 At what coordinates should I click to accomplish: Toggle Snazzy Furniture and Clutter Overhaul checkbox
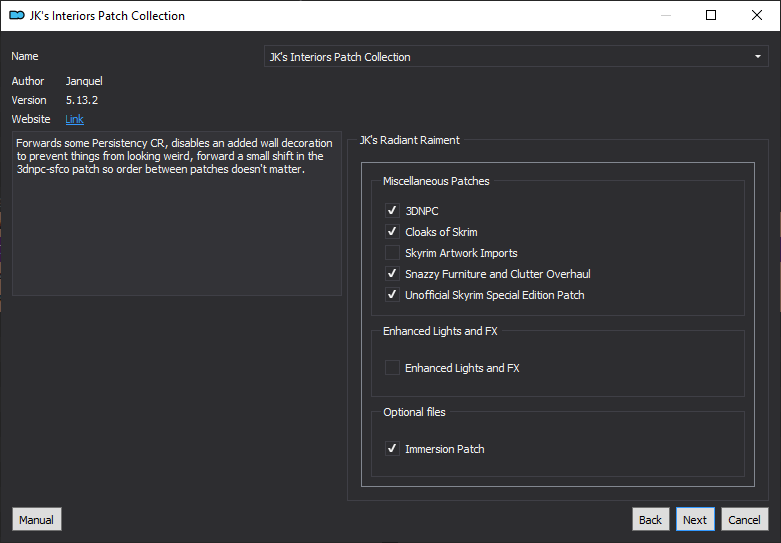coord(392,273)
